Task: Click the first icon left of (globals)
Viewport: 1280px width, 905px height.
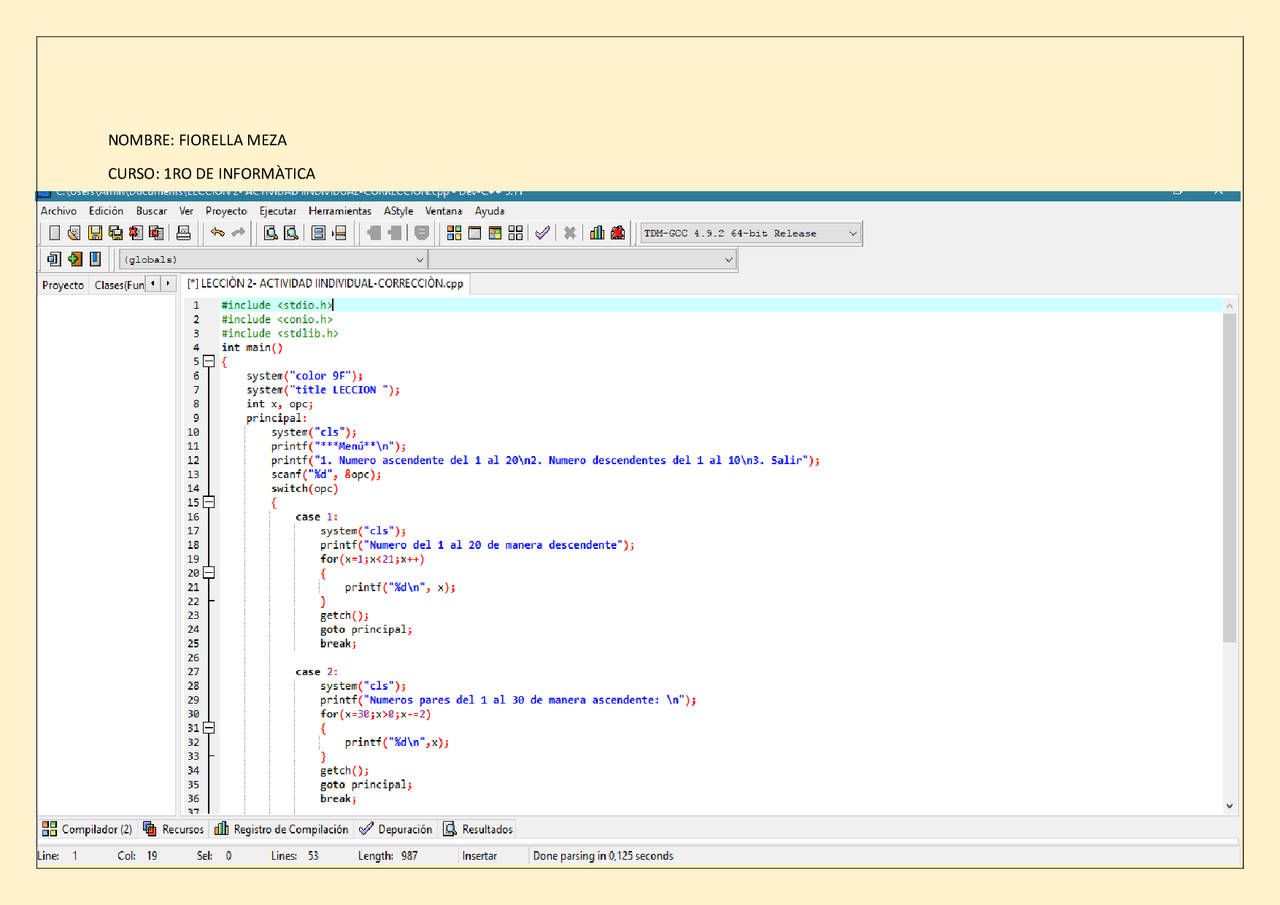Action: point(54,259)
